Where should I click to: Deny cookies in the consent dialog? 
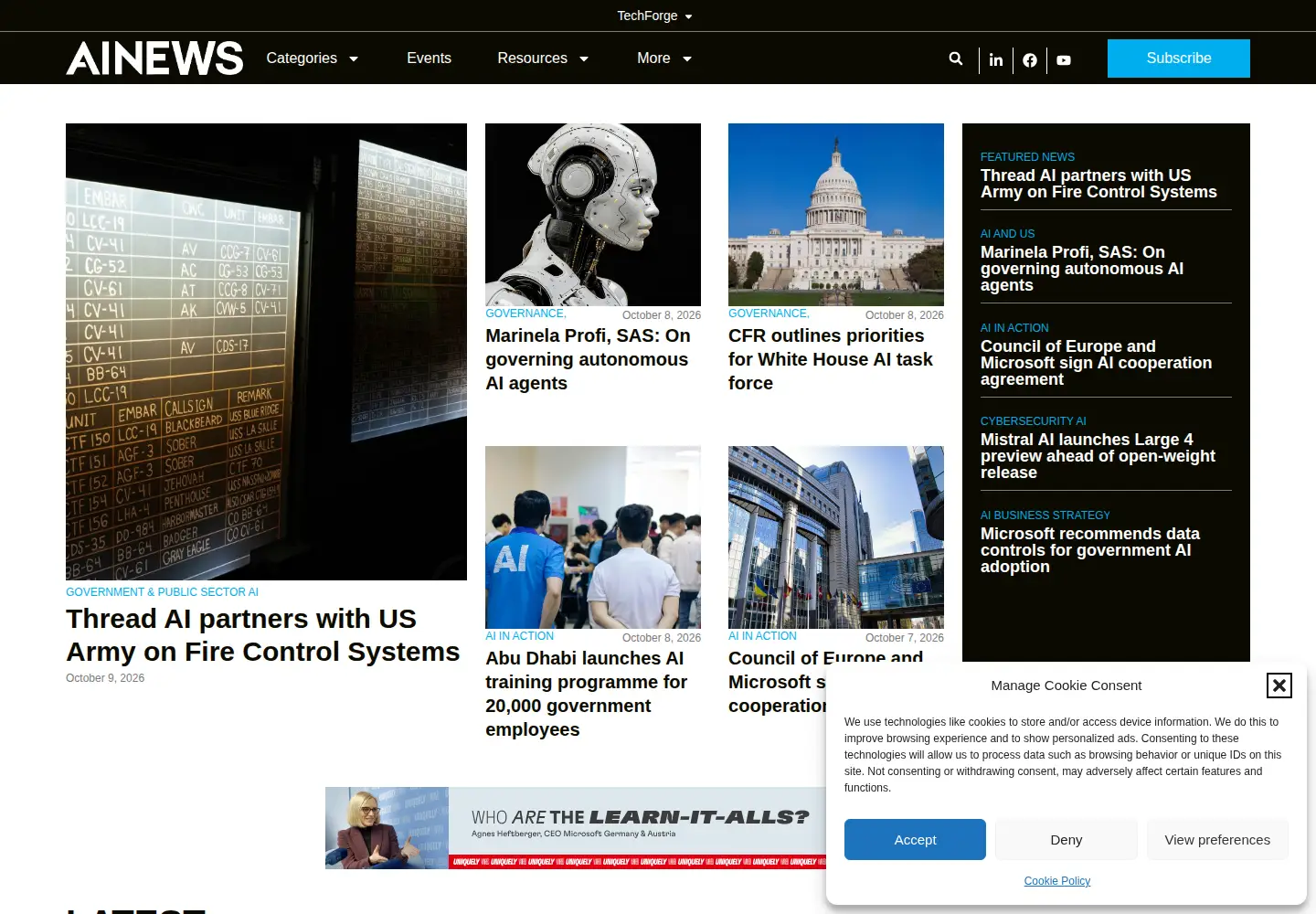[x=1067, y=840]
